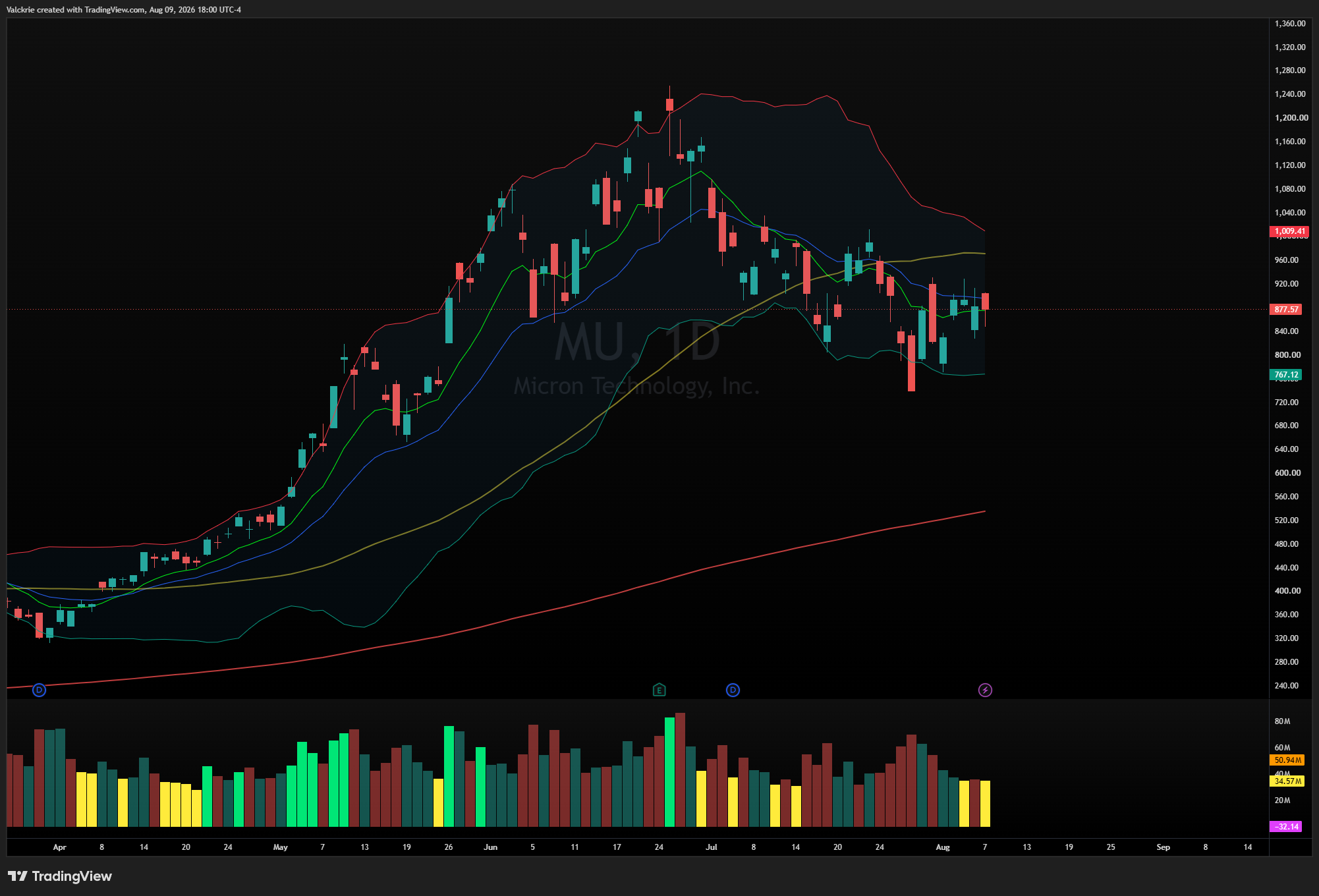Click the Jun label on time axis
Screen dimensions: 1319x896
point(490,847)
